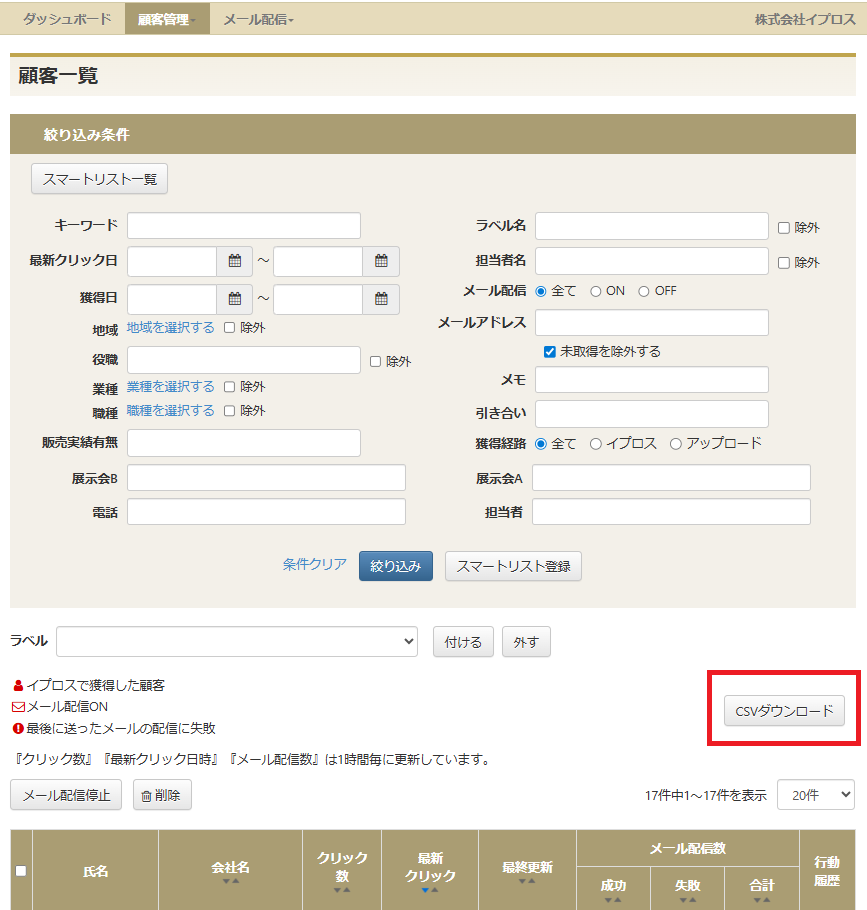Open the ラベル selection dropdown
The height and width of the screenshot is (910, 867).
pos(237,642)
